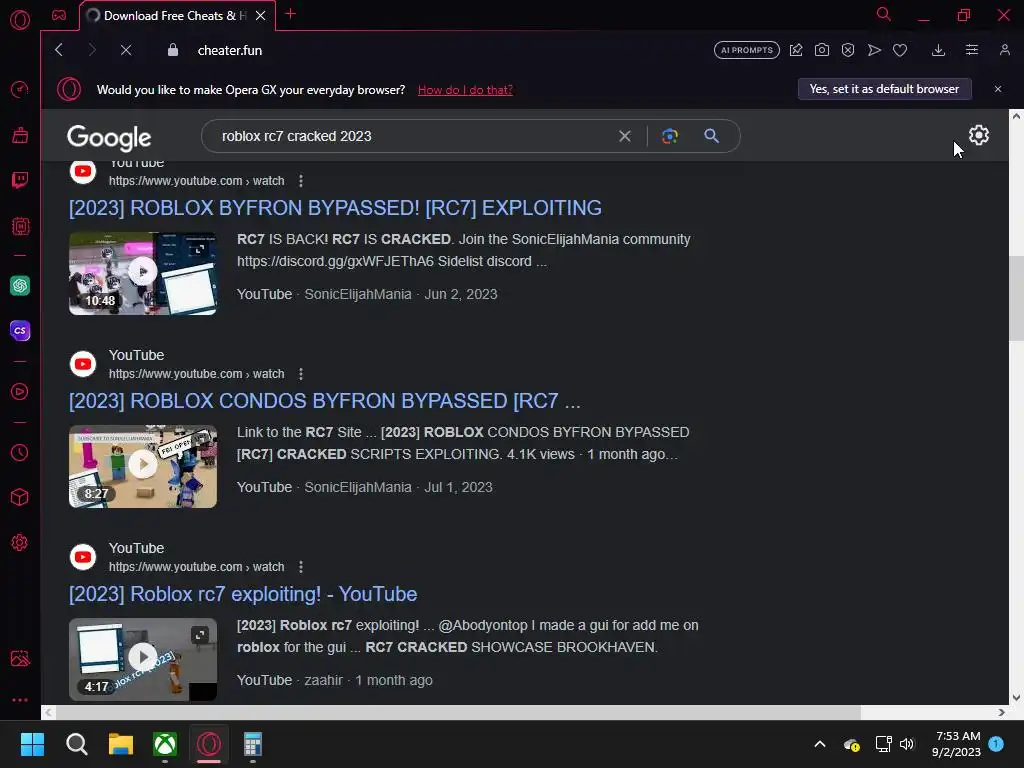Click the AI PROMPTS button
1024x768 pixels.
click(746, 50)
